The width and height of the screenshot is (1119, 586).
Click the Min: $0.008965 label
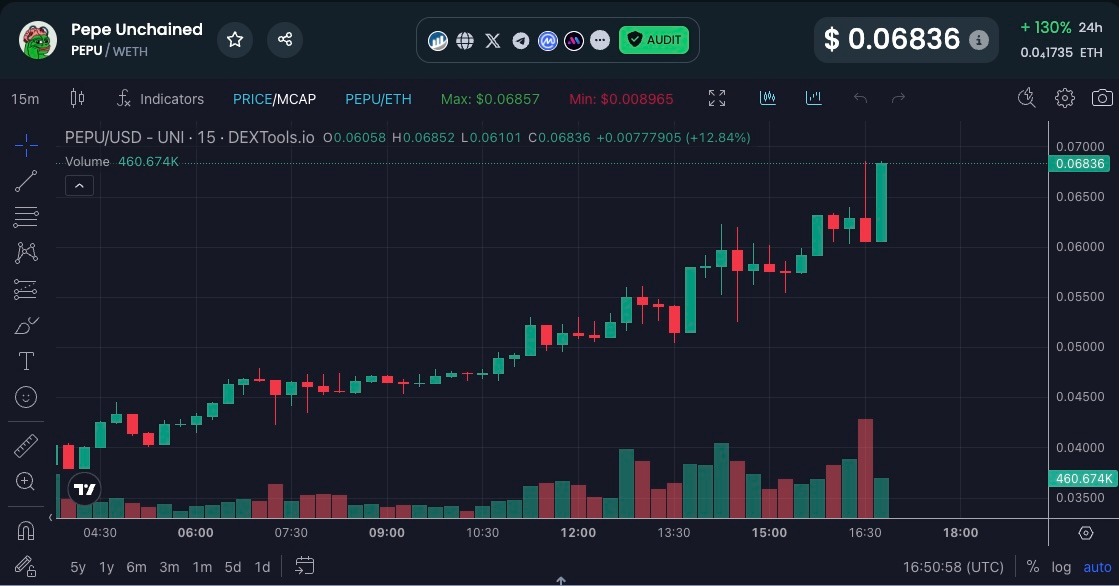621,99
